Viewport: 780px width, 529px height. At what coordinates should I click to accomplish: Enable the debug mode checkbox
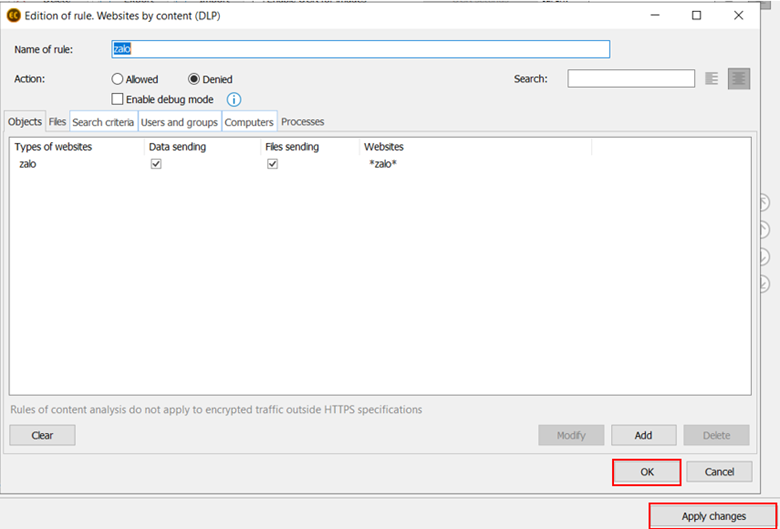[118, 99]
